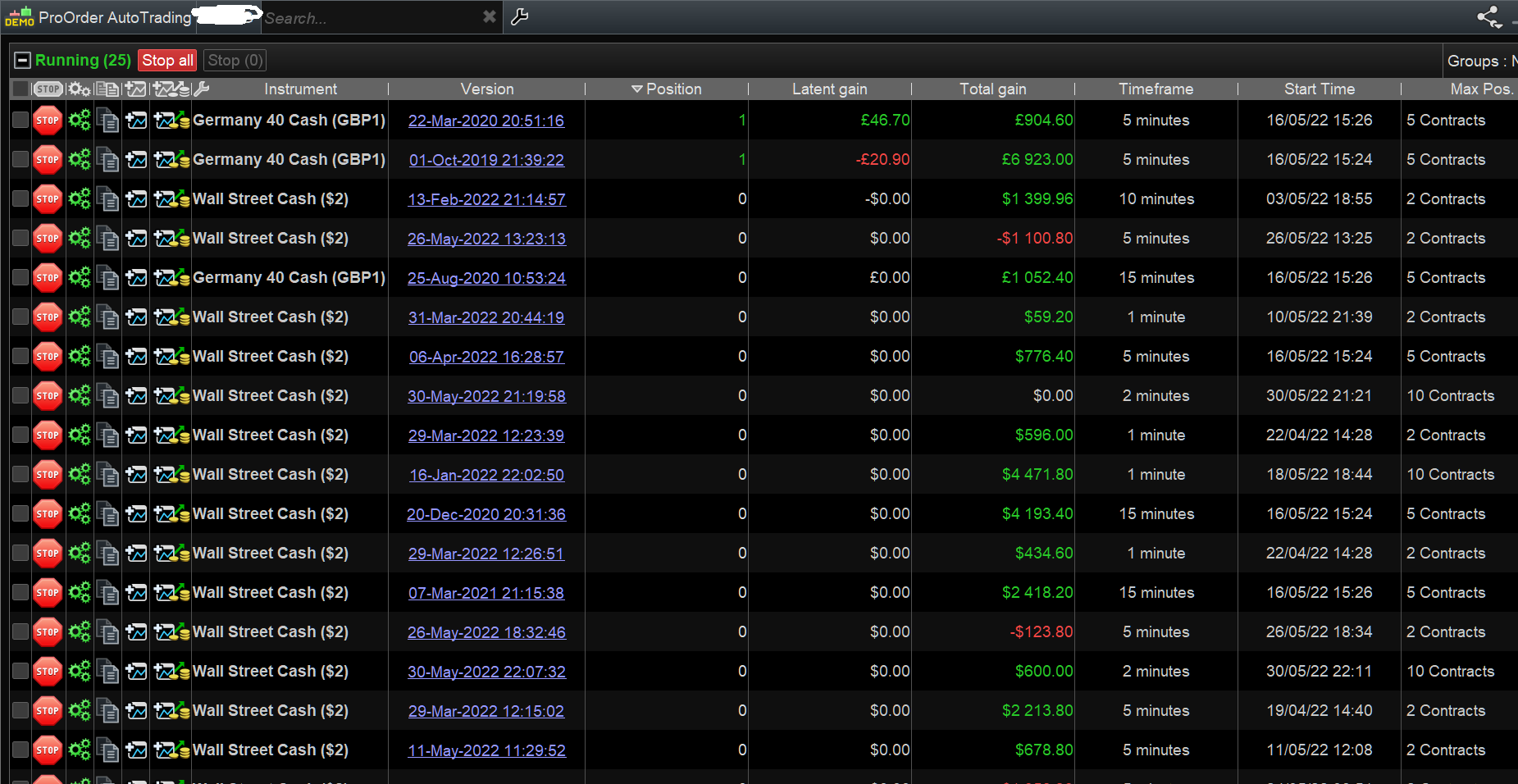Stop the strategy with version 29-Mar-2022 12:15:02
This screenshot has height=784, width=1518.
tap(48, 711)
